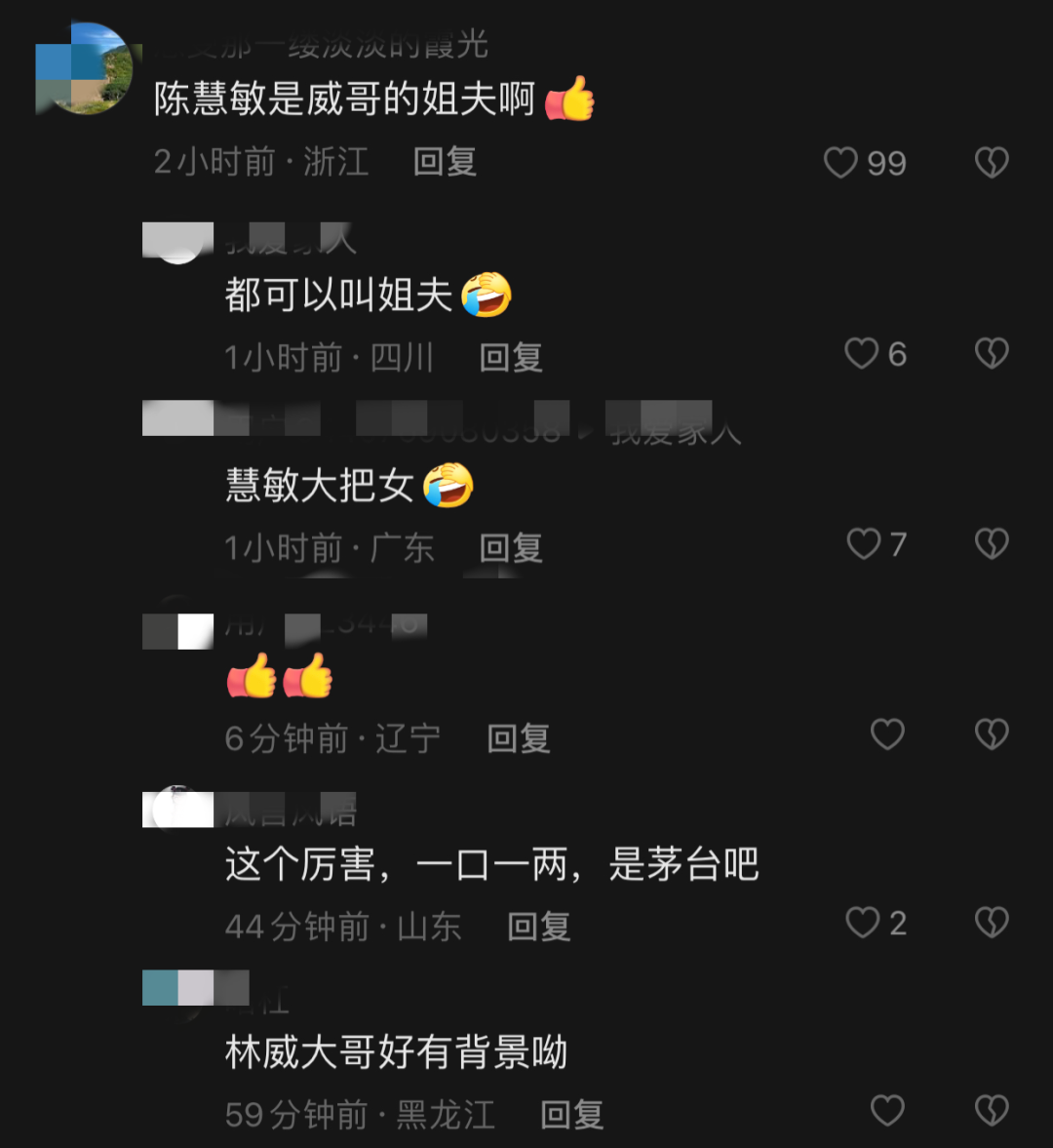This screenshot has height=1148, width=1053.
Task: Reply to the 黑龙江 comment
Action: (572, 1114)
